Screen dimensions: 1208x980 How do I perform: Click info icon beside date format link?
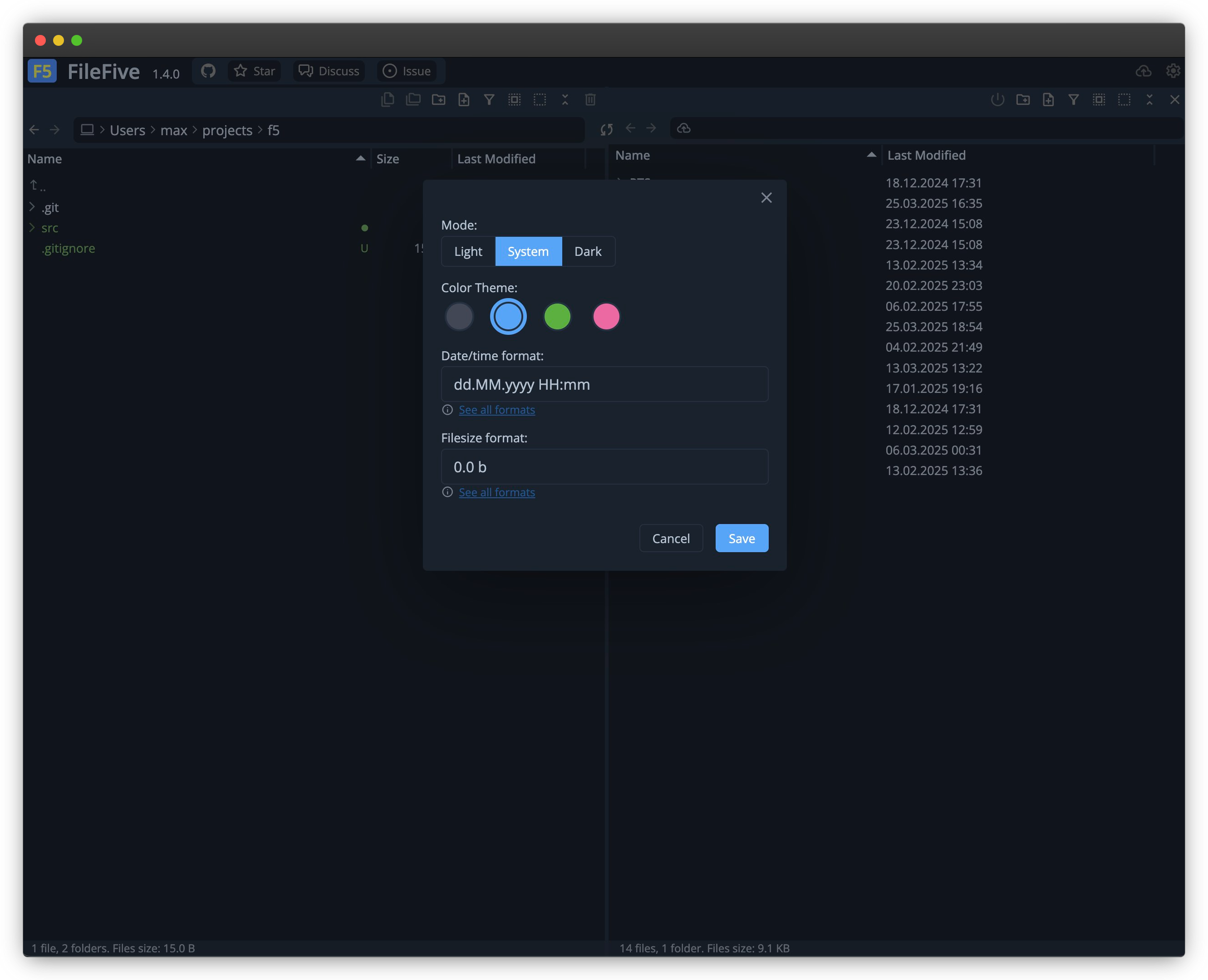click(x=447, y=410)
